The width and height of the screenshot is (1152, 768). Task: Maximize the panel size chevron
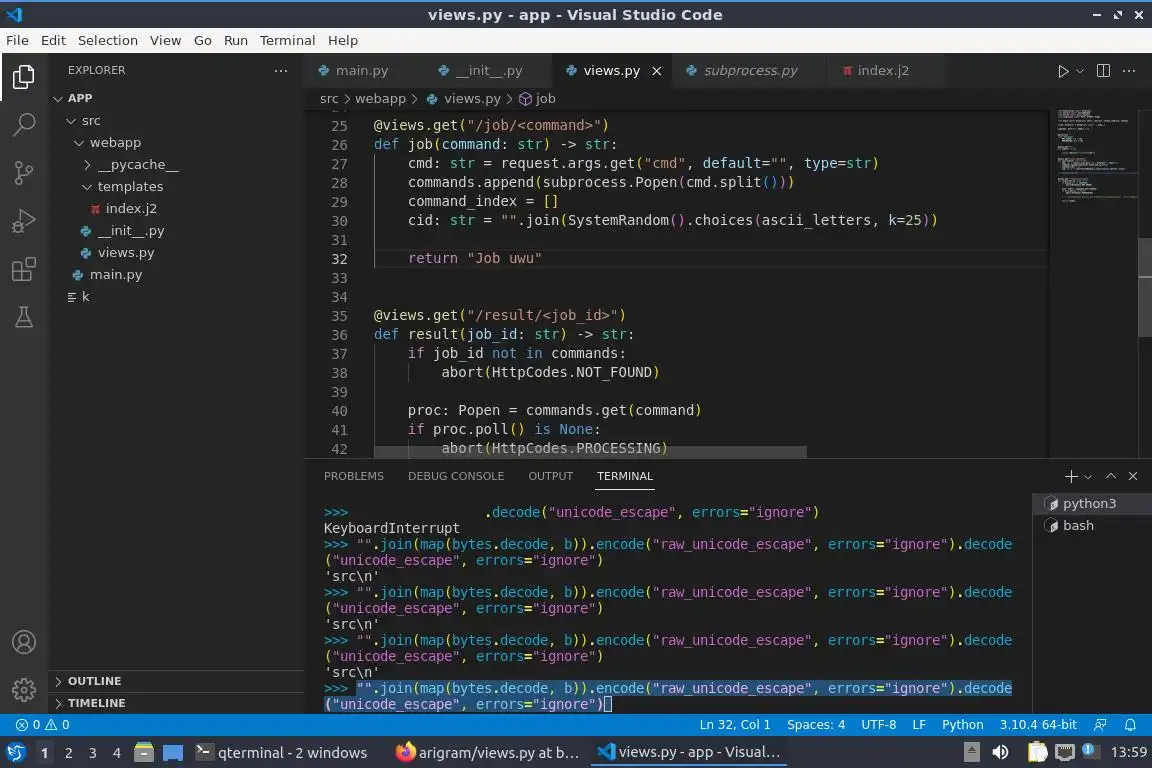coord(1111,476)
